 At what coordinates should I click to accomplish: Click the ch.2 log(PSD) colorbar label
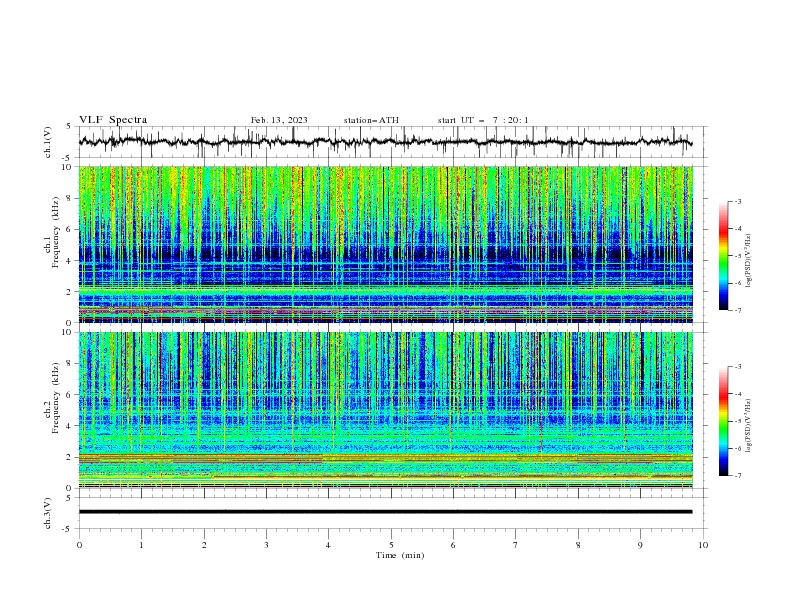click(x=749, y=425)
